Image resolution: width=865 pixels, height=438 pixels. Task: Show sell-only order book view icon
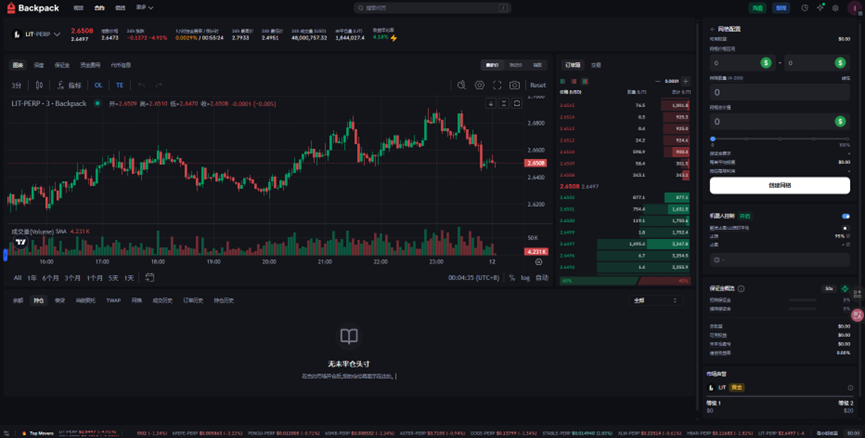(x=574, y=81)
